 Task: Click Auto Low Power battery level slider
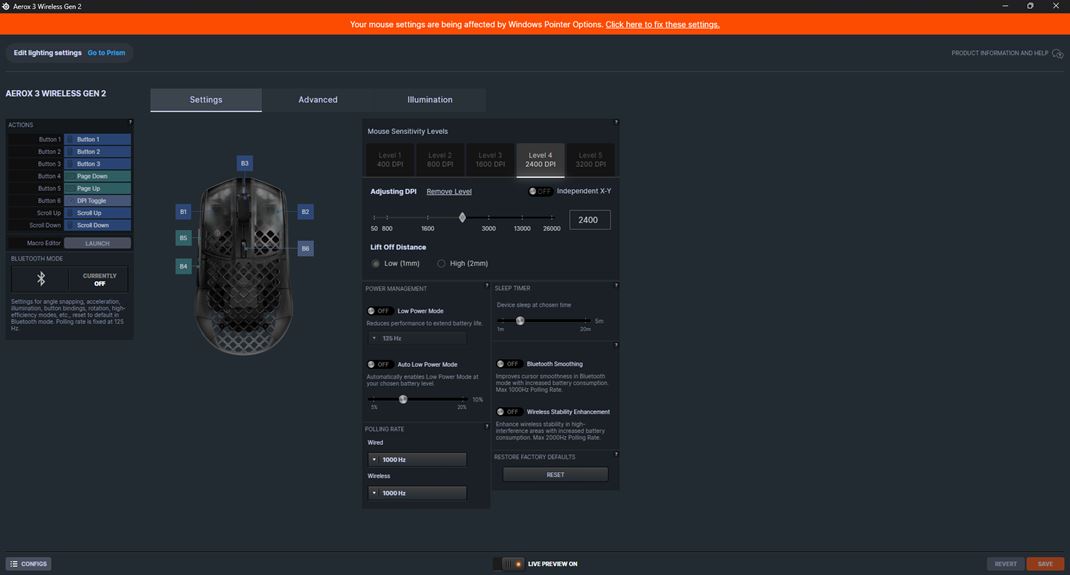(403, 399)
